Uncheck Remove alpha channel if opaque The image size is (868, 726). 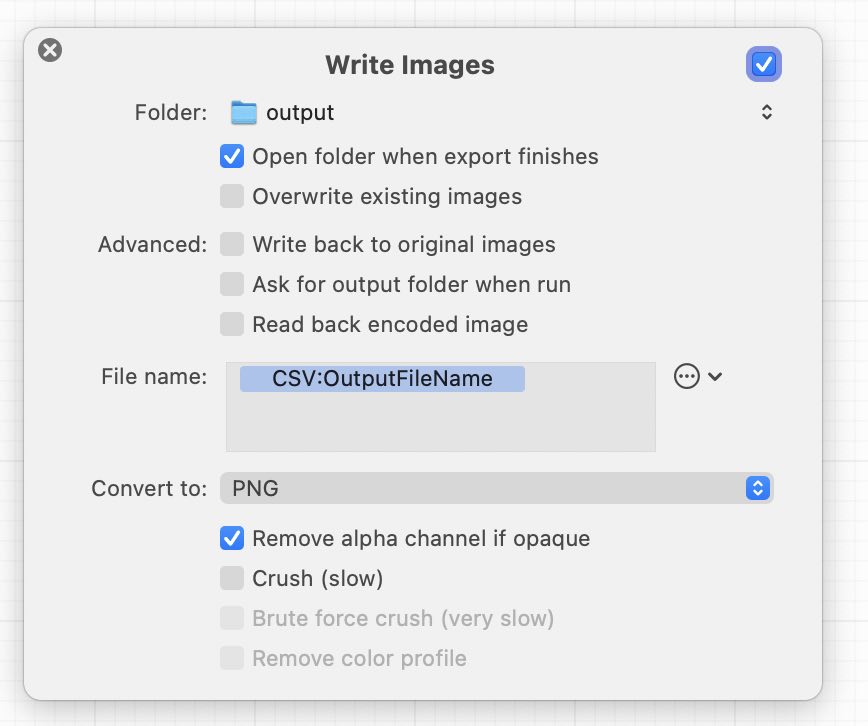232,539
